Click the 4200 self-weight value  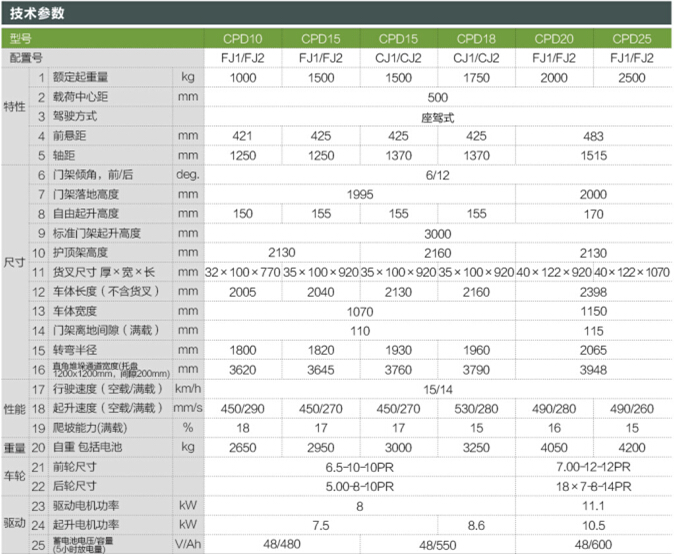coord(633,446)
